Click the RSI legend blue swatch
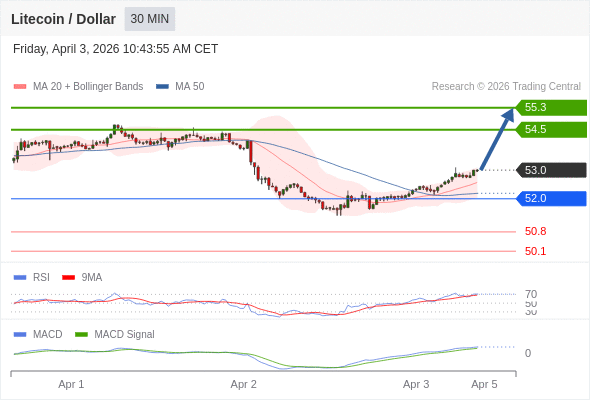Screen dimensions: 590x400 pyautogui.click(x=20, y=278)
